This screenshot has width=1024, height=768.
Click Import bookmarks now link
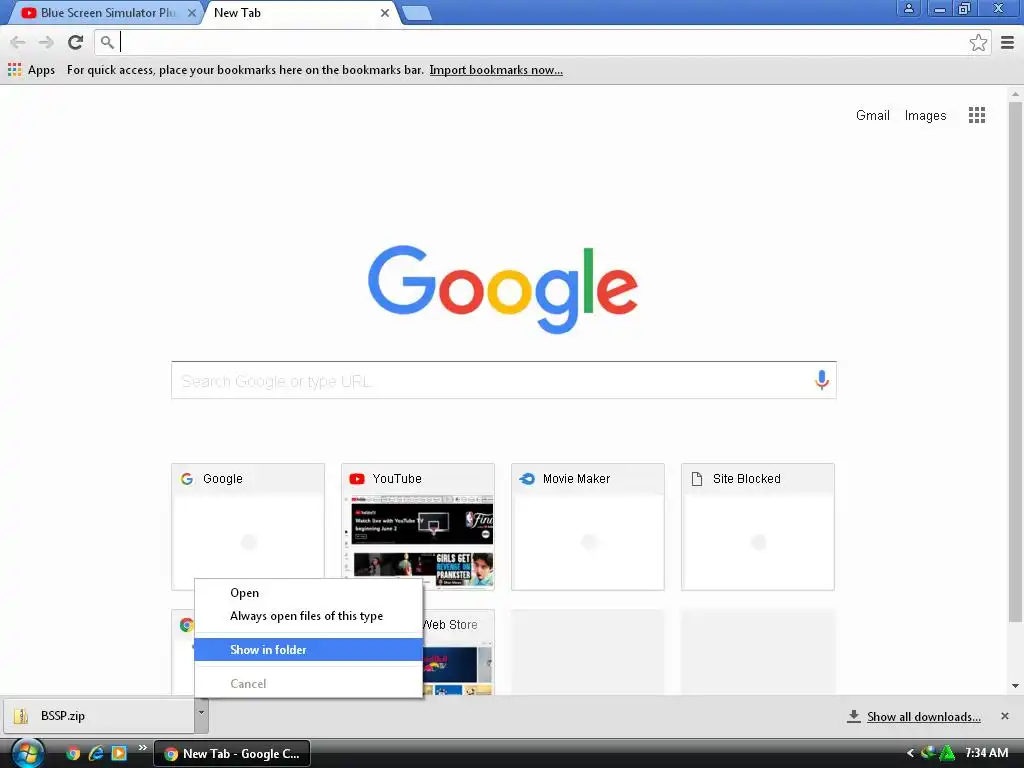[x=496, y=70]
